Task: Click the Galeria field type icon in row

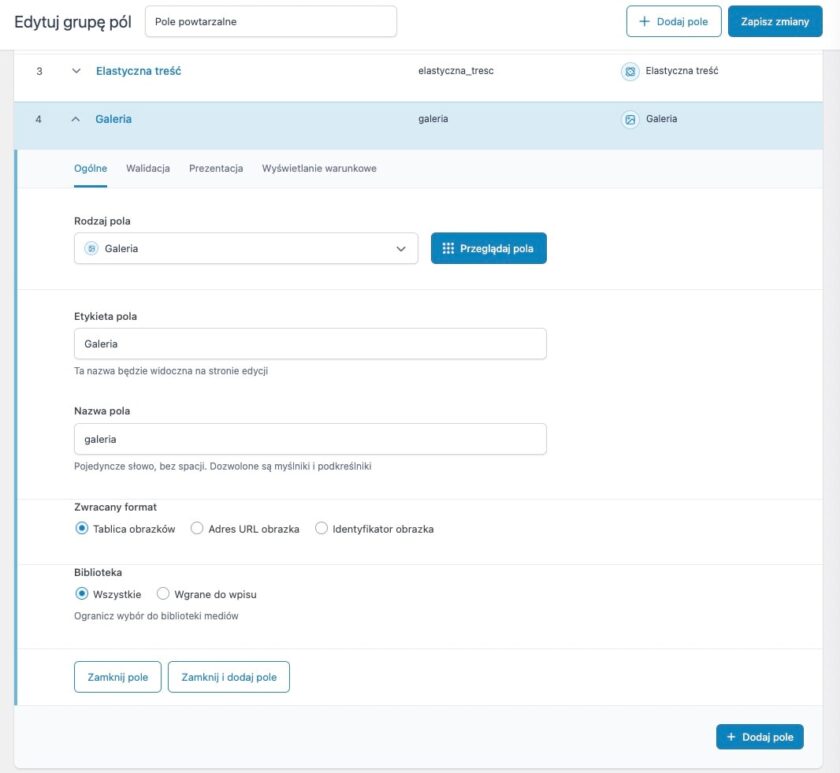Action: point(630,119)
